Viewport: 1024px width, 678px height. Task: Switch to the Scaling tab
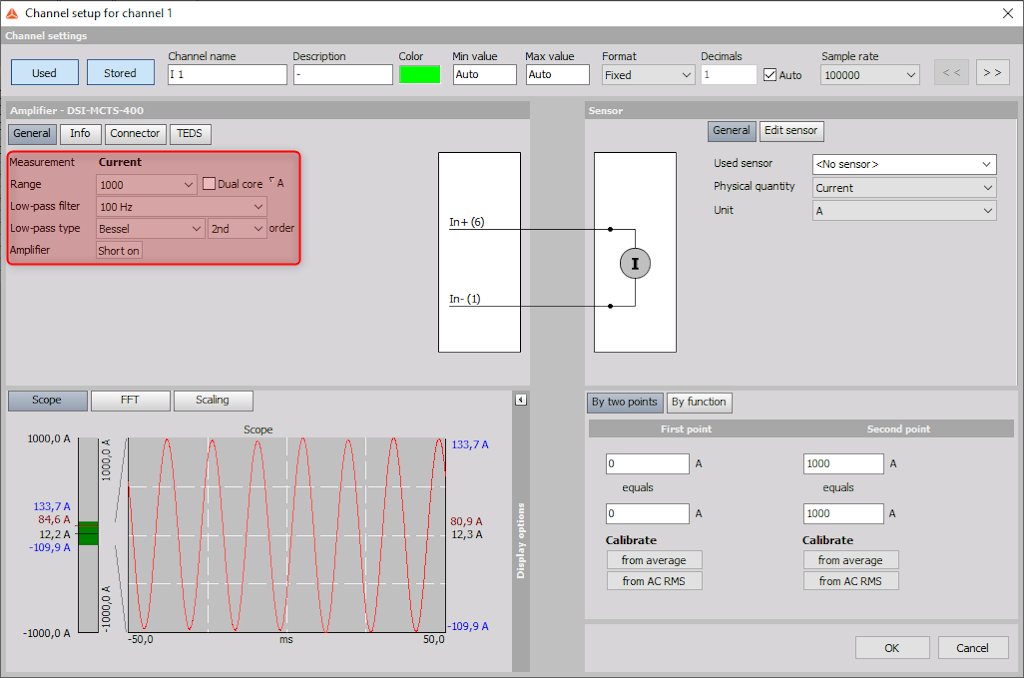pyautogui.click(x=213, y=400)
